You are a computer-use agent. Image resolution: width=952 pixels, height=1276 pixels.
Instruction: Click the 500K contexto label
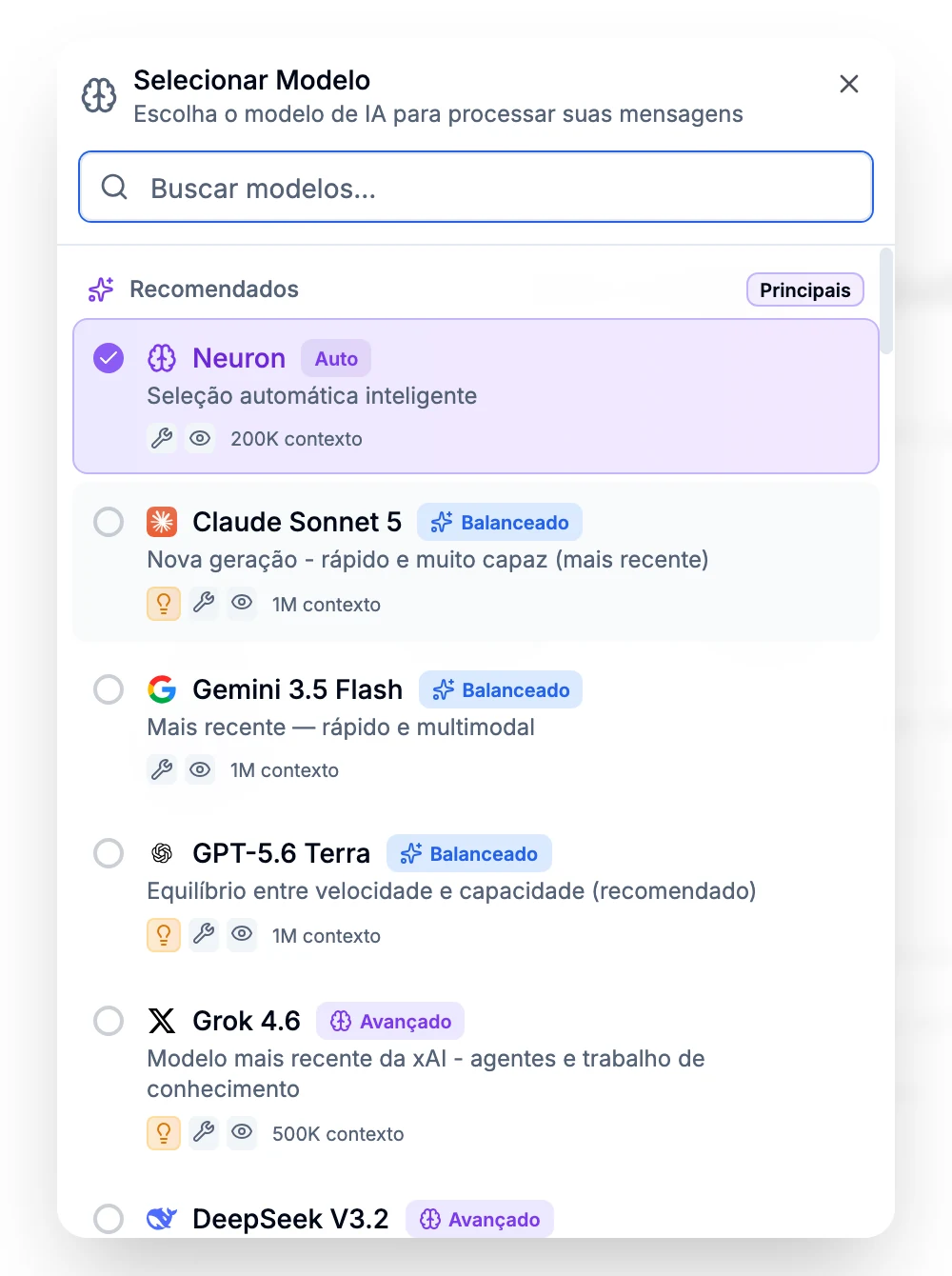[x=338, y=1134]
